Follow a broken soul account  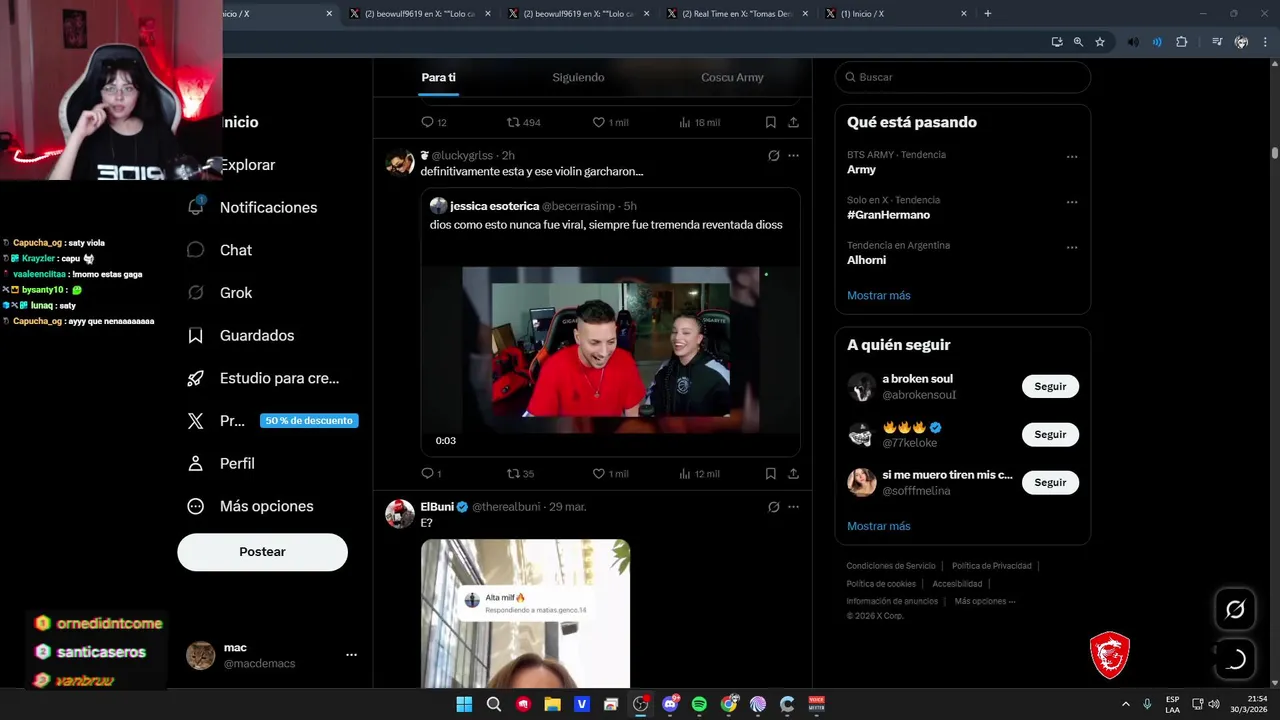point(1050,387)
